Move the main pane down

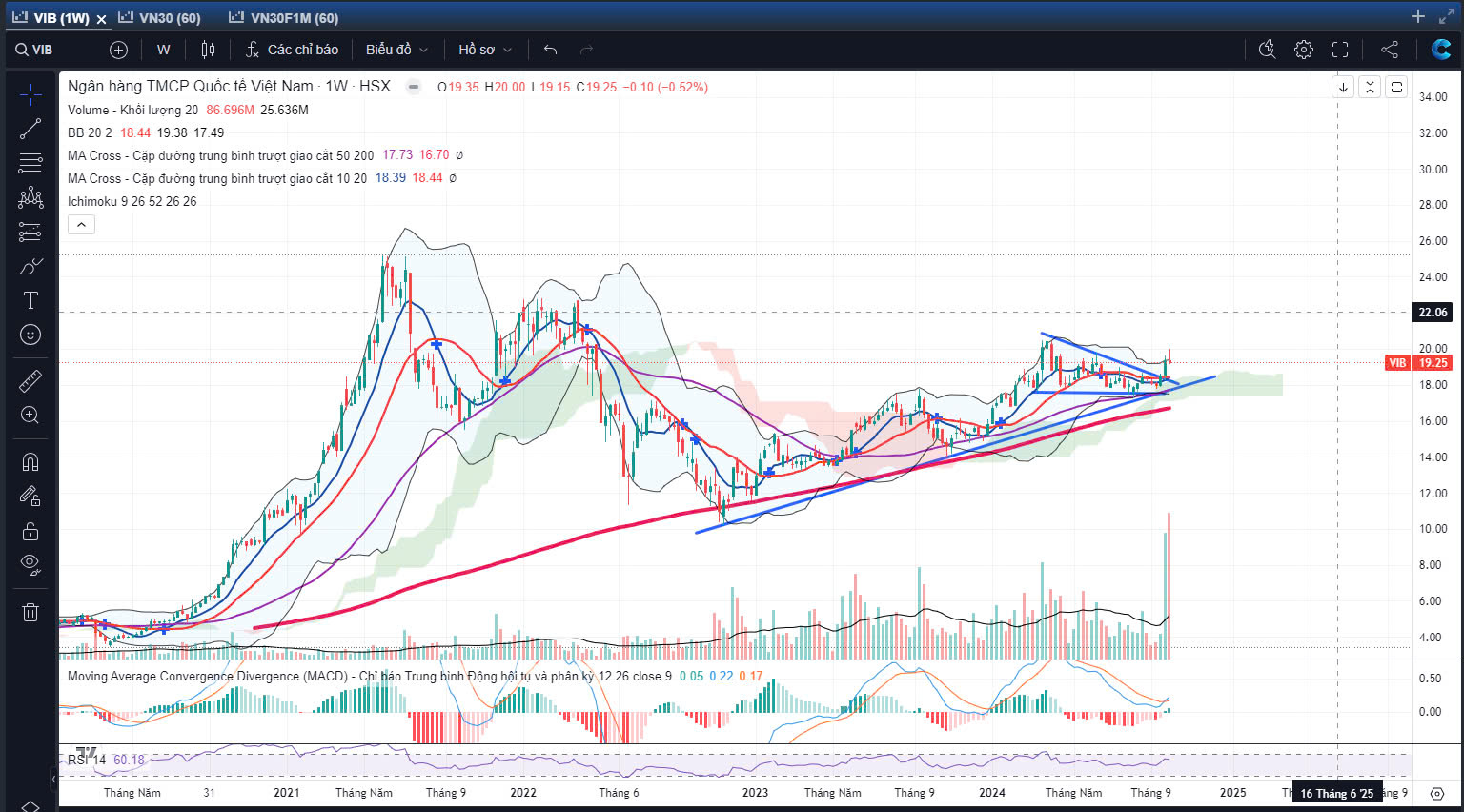click(1343, 87)
